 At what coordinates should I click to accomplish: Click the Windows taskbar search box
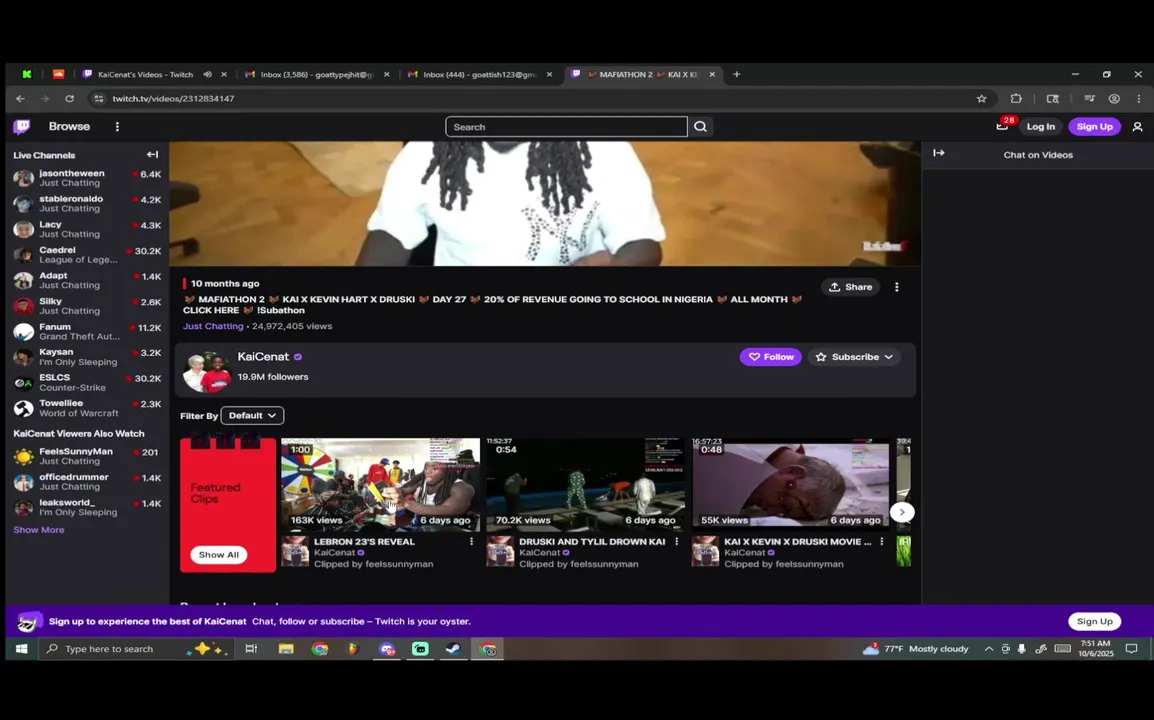137,649
